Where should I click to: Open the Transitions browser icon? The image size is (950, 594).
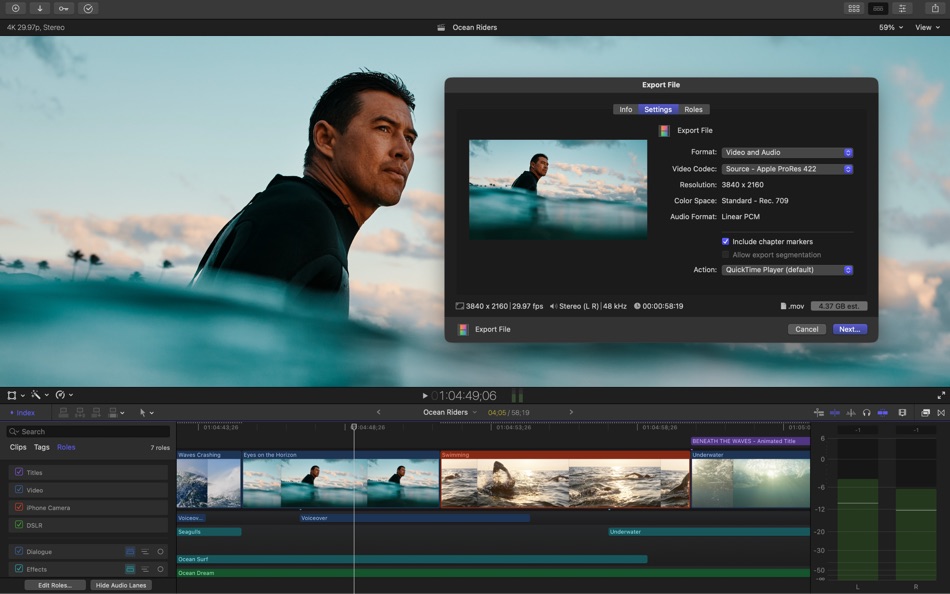940,412
